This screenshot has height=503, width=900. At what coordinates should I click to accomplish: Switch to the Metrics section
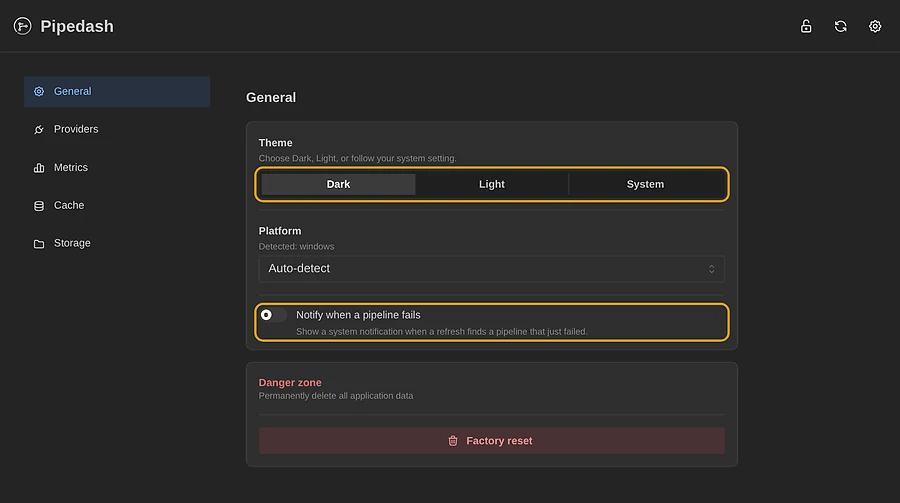(x=117, y=168)
